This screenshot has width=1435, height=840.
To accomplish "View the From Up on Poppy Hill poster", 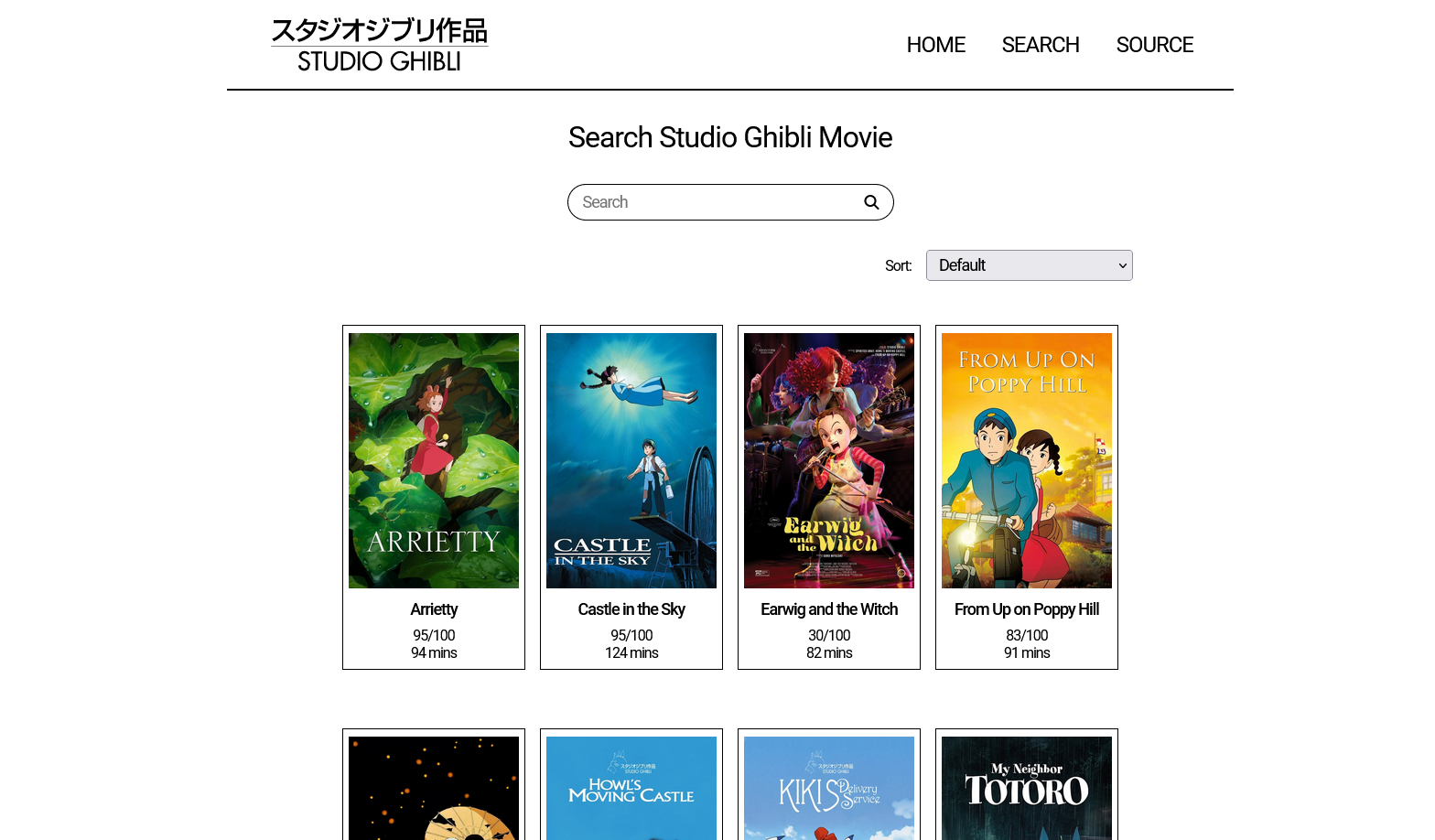I will pyautogui.click(x=1027, y=460).
